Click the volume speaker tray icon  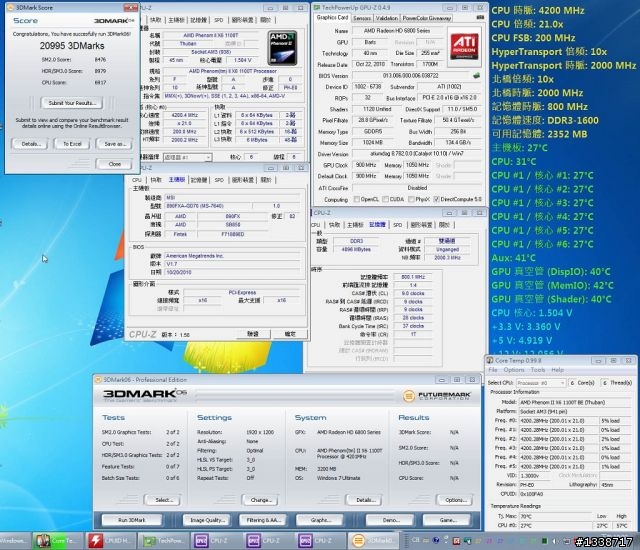click(x=554, y=541)
